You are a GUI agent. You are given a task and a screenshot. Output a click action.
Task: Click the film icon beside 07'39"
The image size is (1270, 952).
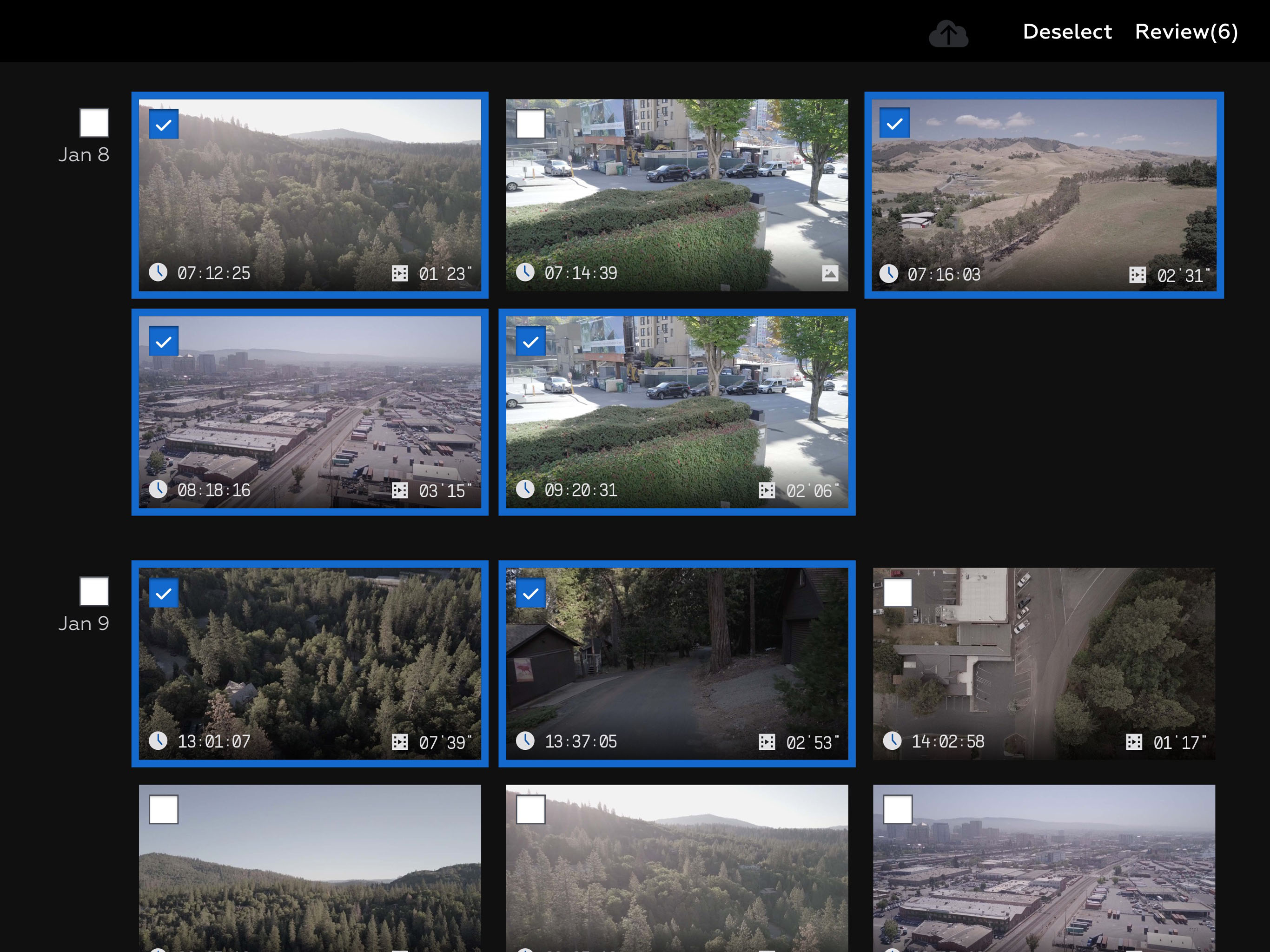[400, 742]
